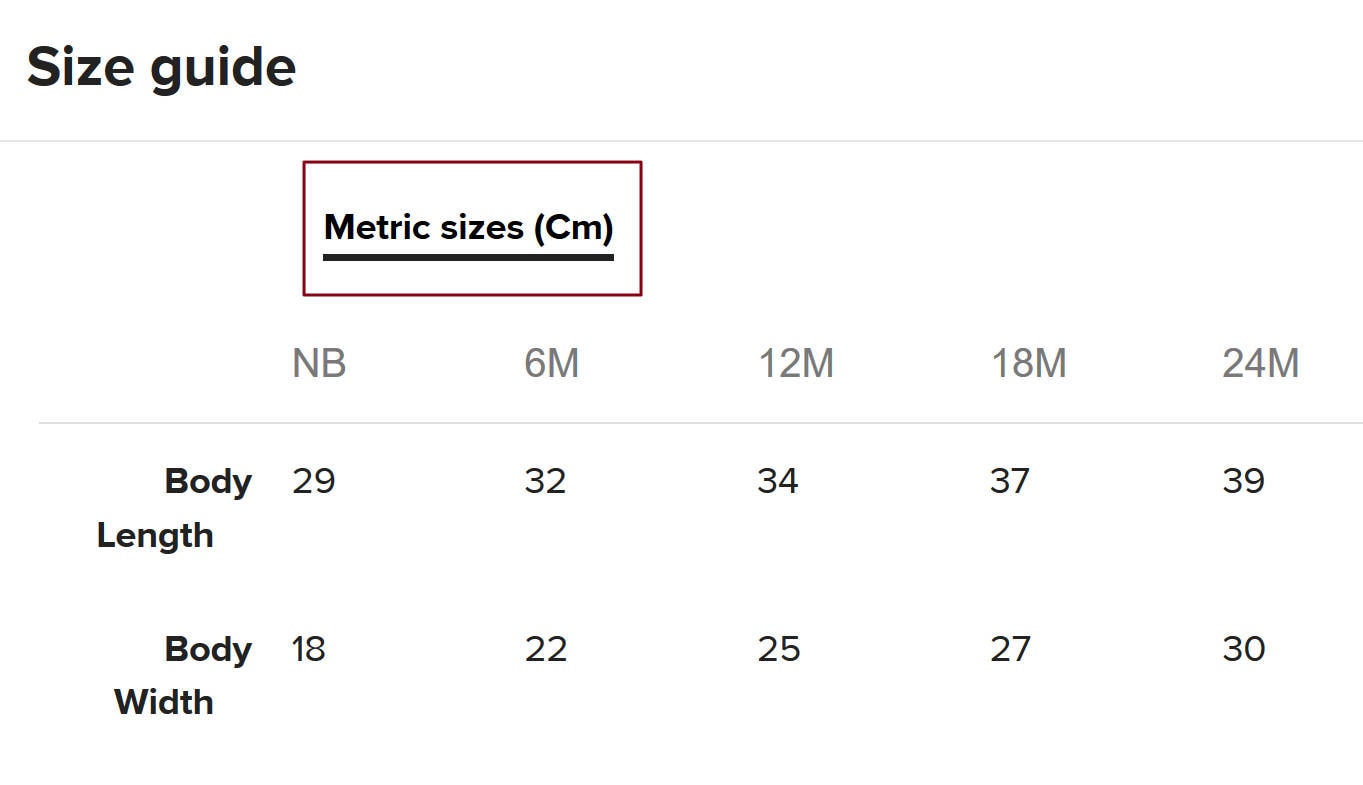This screenshot has width=1363, height=785.
Task: Select the Metric sizes (Cm) tab
Action: click(472, 228)
